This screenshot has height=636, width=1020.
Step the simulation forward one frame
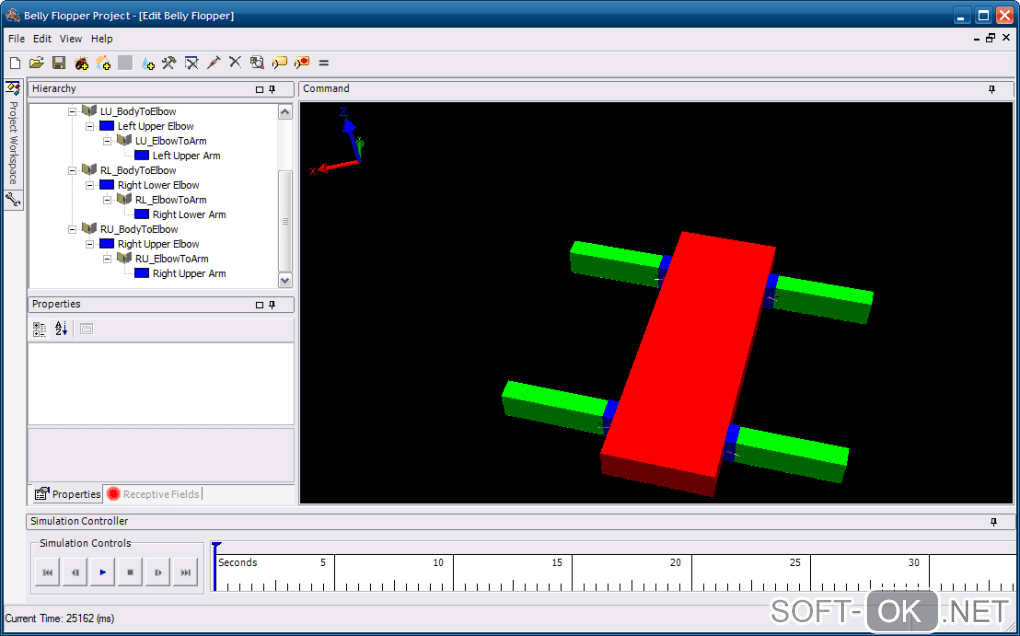[158, 572]
